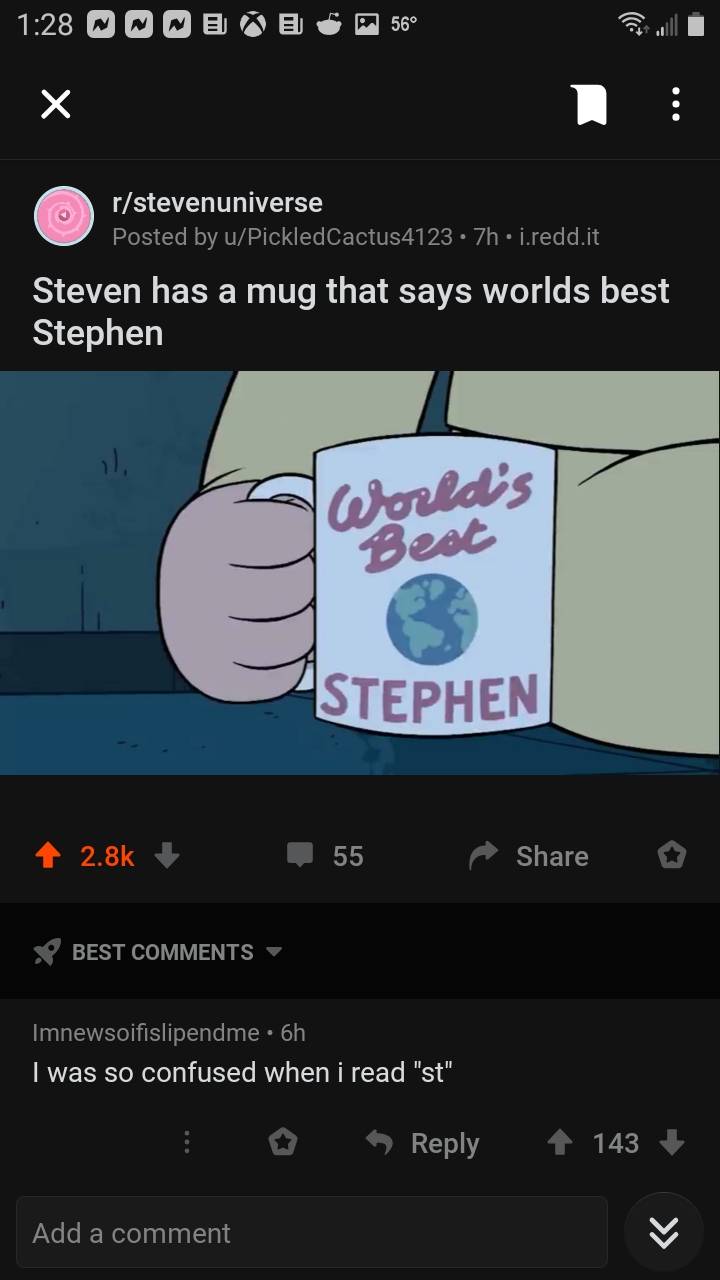Image resolution: width=720 pixels, height=1280 pixels.
Task: Focus the Add a comment field
Action: tap(312, 1233)
